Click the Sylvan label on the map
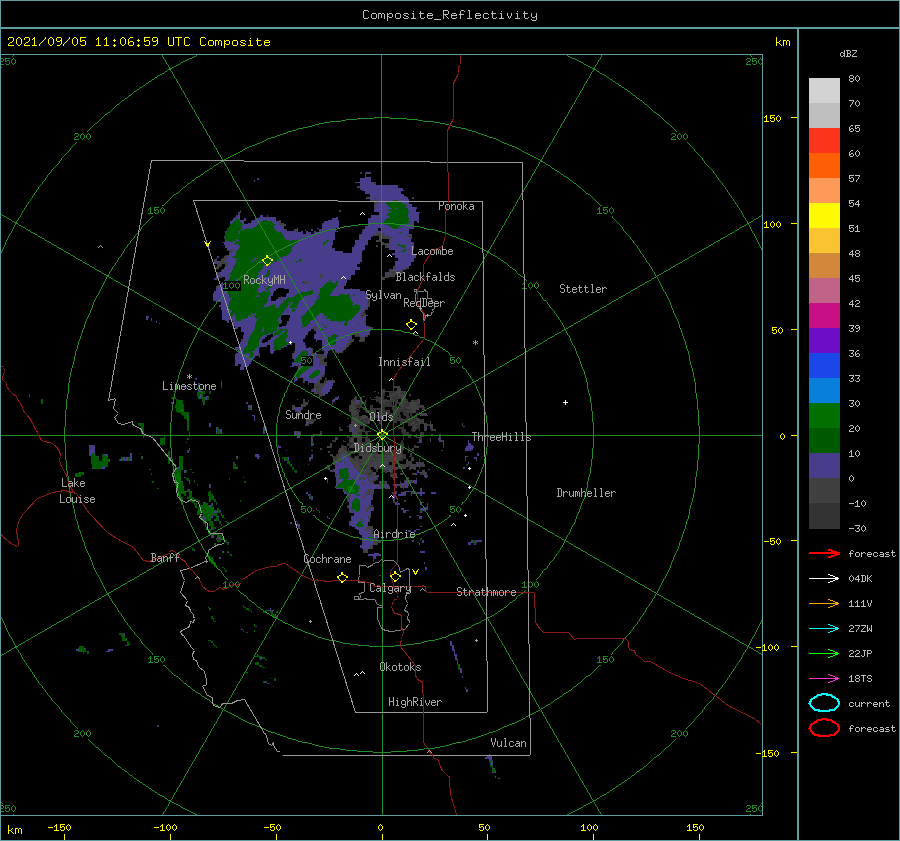The image size is (900, 841). (383, 295)
